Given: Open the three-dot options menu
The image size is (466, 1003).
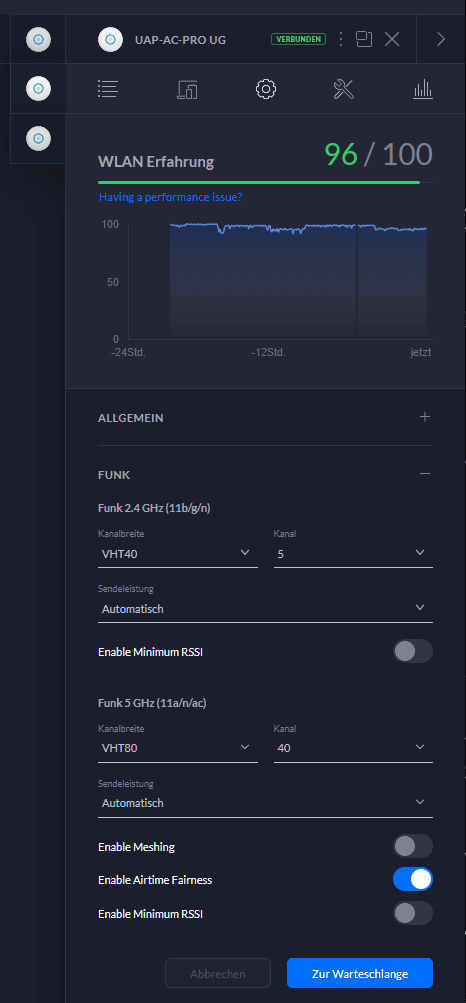Looking at the screenshot, I should click(x=341, y=39).
